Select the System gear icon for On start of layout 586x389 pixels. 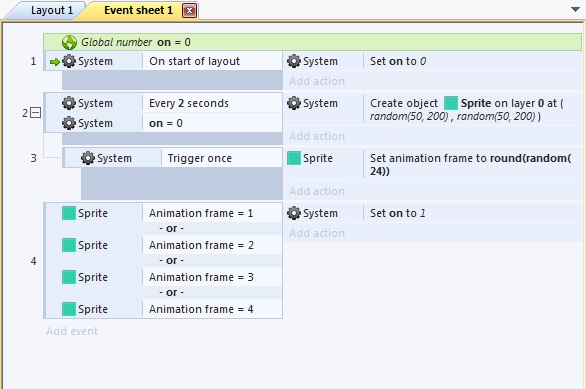pos(69,61)
